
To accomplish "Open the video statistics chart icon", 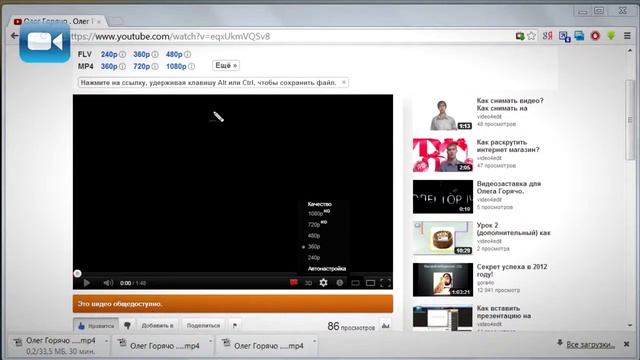I will coord(385,325).
